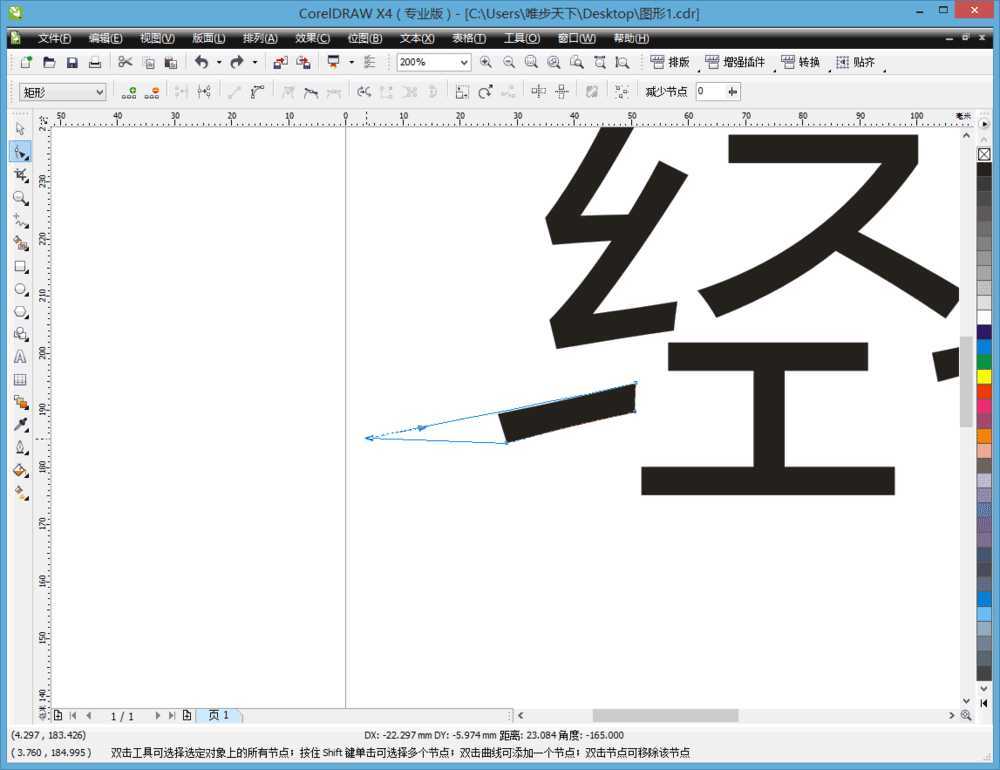Activate the Freehand drawing tool

click(x=20, y=221)
